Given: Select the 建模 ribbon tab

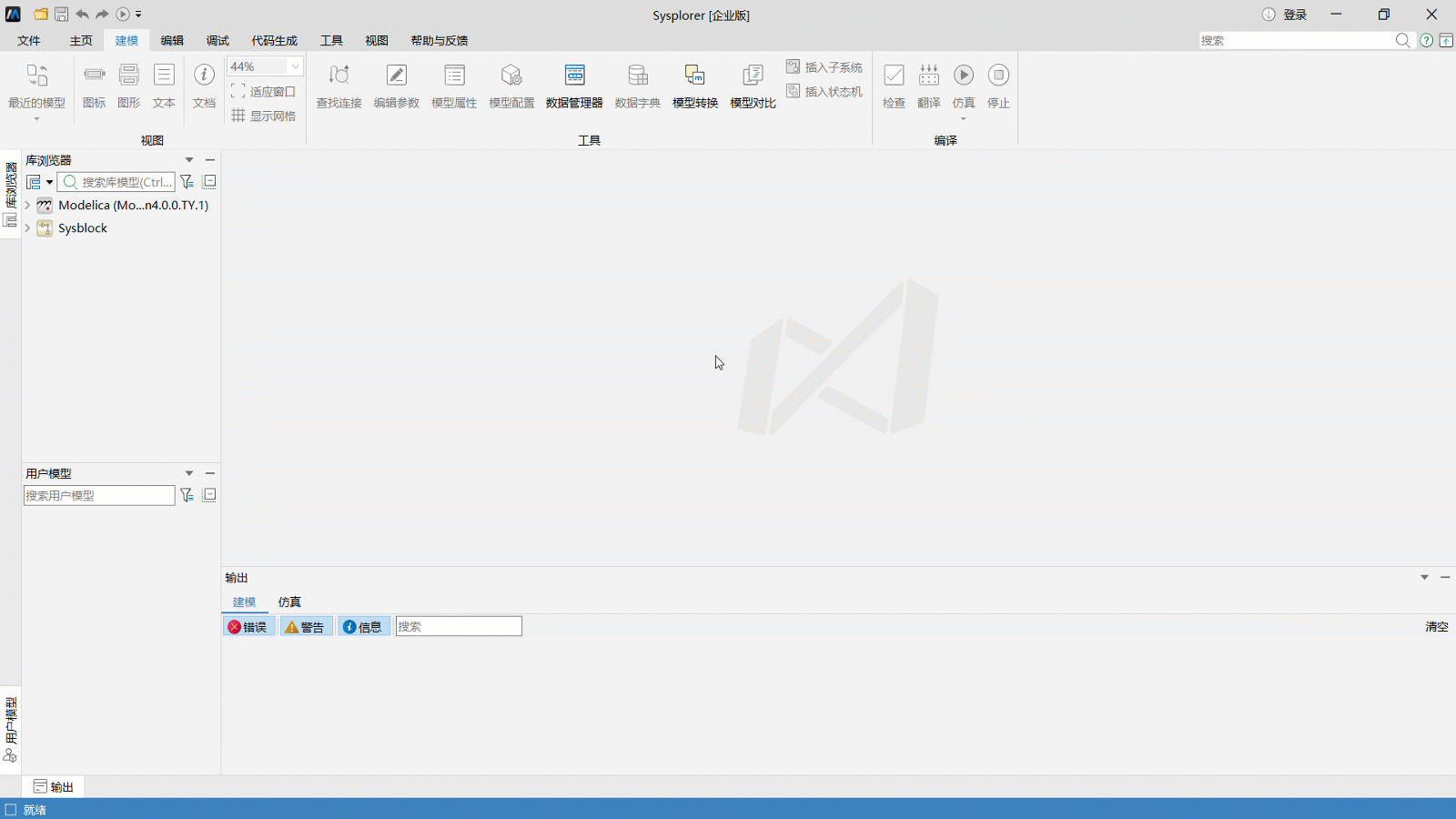Looking at the screenshot, I should tap(126, 40).
